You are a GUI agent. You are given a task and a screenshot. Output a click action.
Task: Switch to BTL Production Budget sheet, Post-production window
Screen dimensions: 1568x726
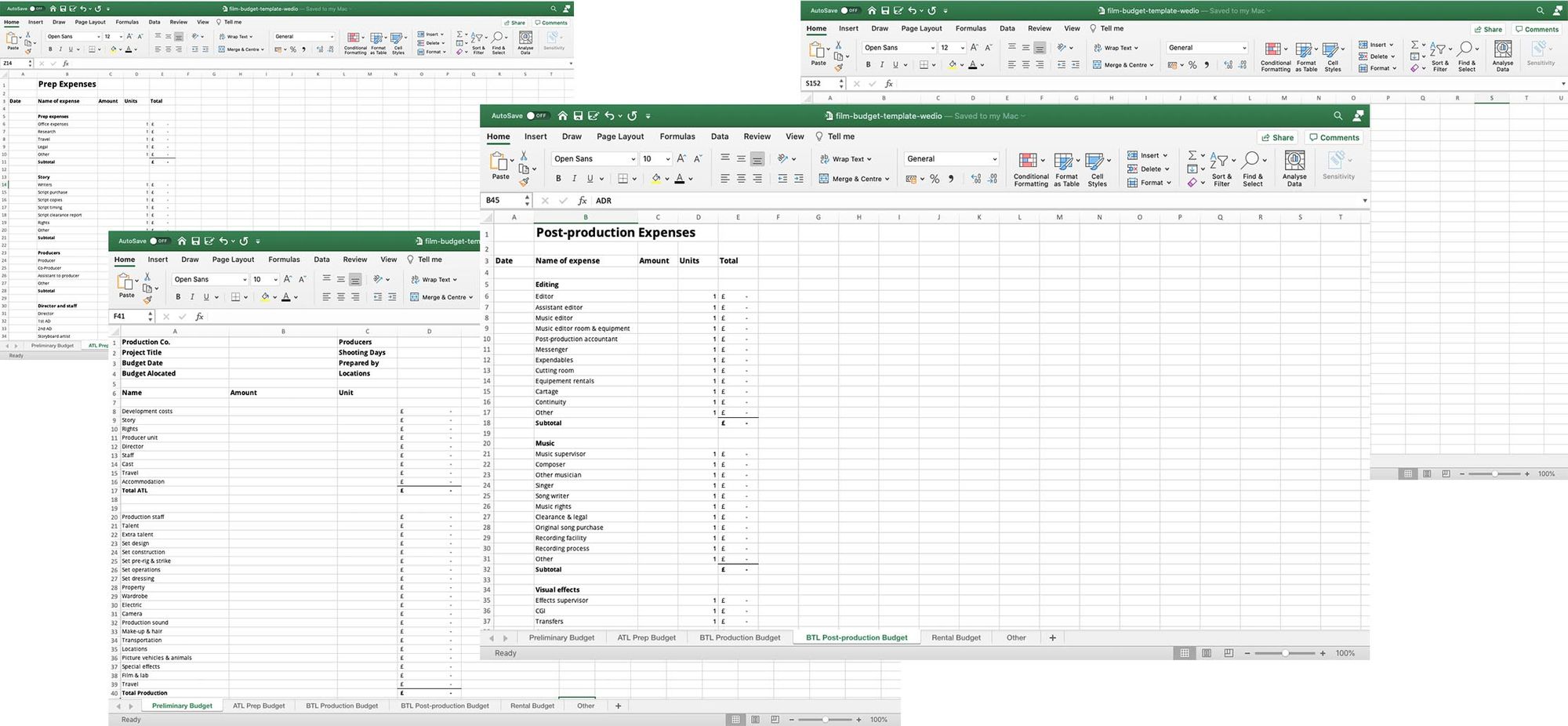[739, 637]
